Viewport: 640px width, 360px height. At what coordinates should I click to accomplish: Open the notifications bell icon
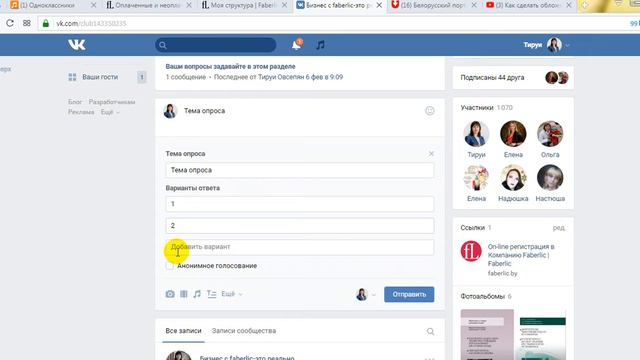[296, 45]
